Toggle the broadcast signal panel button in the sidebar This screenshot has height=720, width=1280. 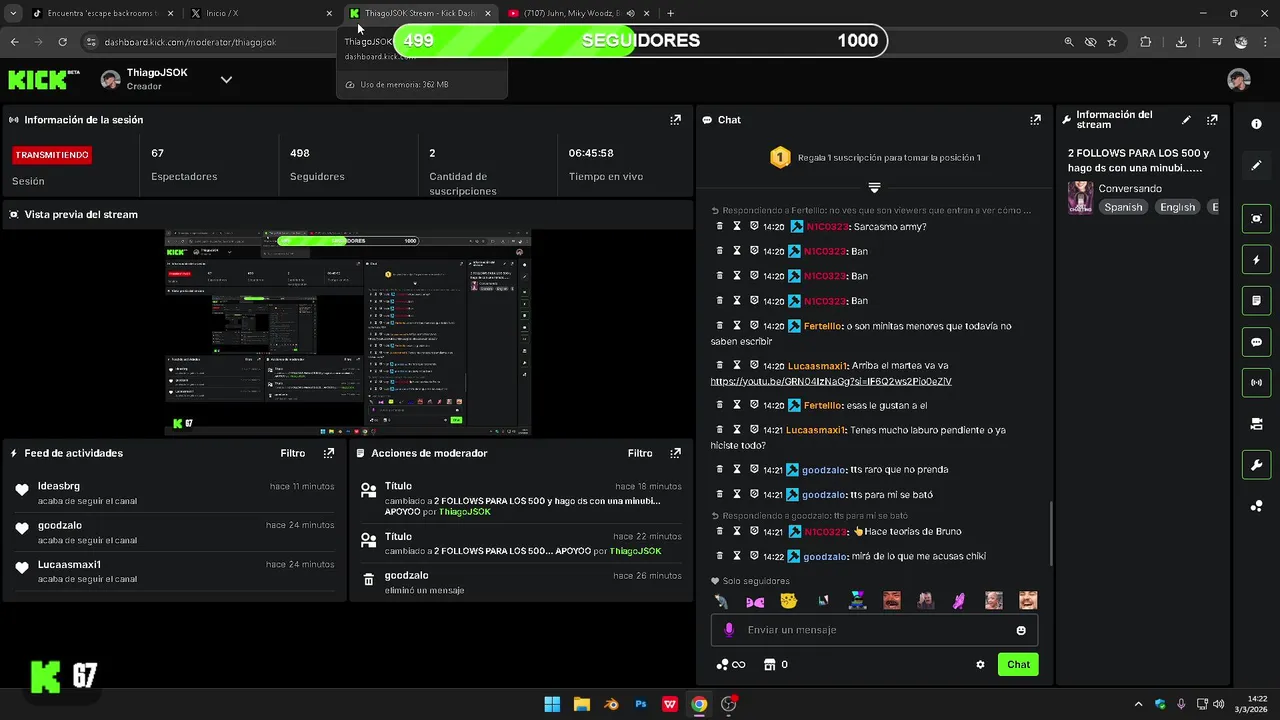[1256, 383]
